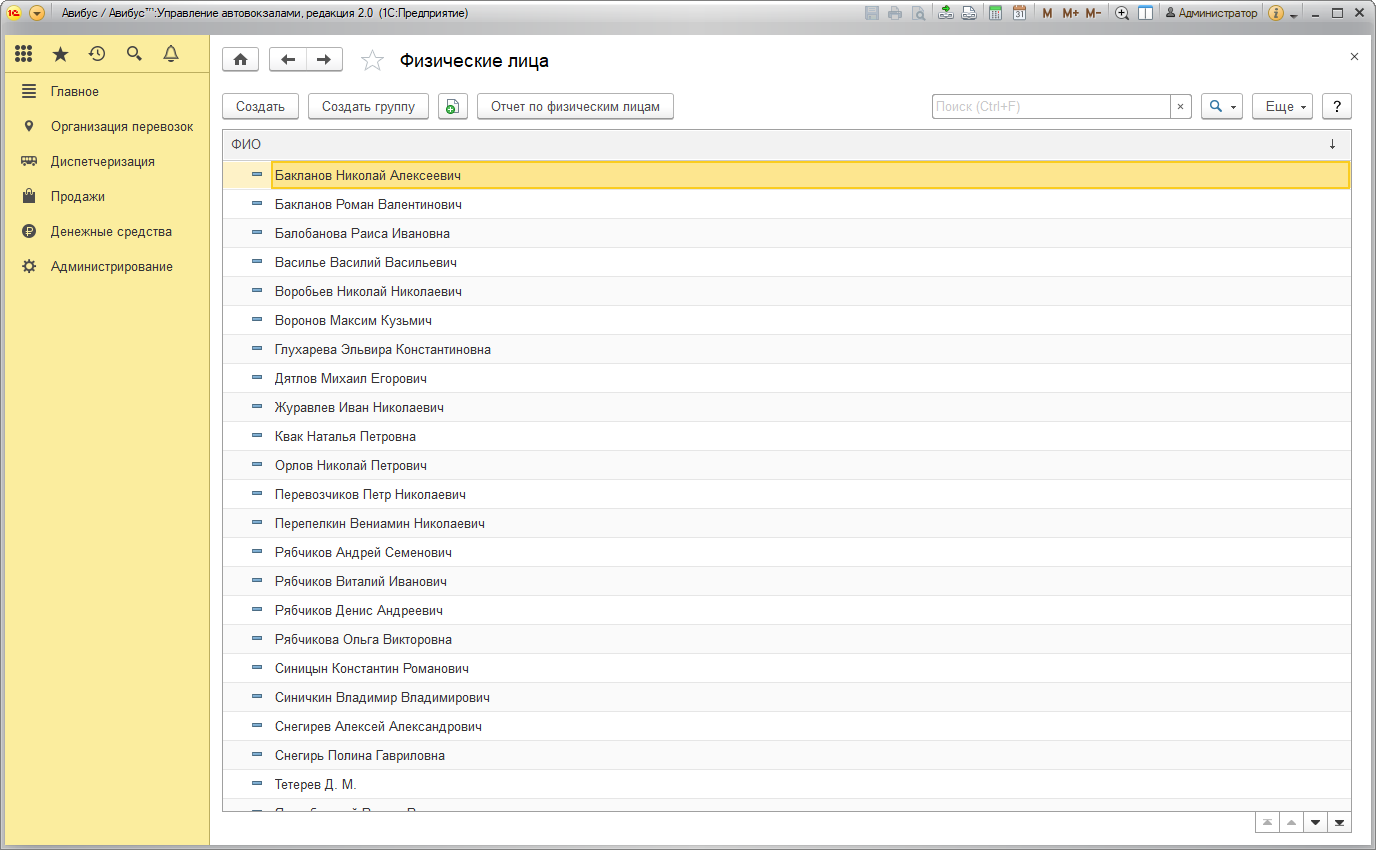
Task: Expand the Еще dropdown menu
Action: pyautogui.click(x=1281, y=107)
